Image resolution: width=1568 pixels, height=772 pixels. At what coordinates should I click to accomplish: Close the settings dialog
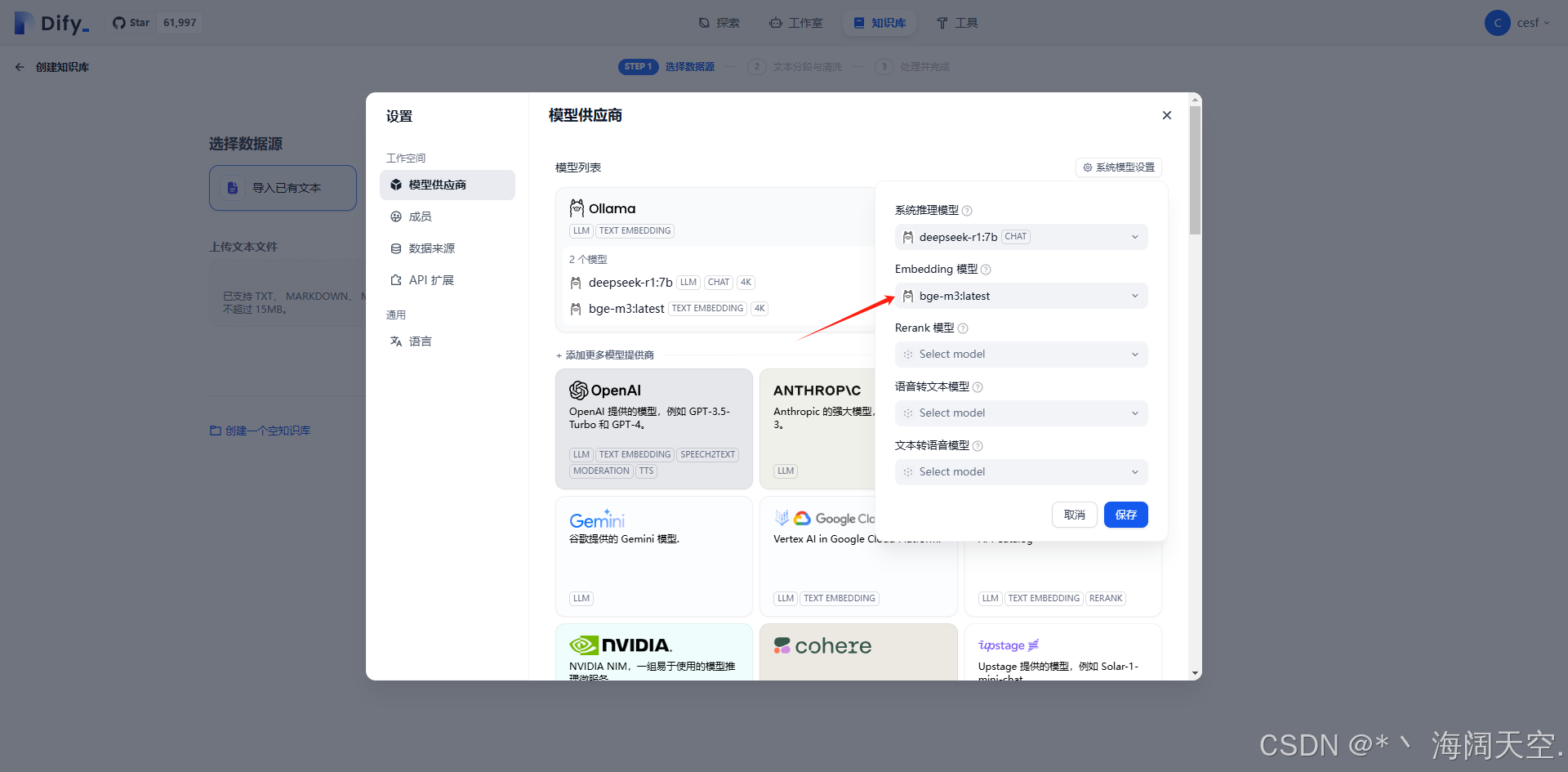click(x=1167, y=115)
